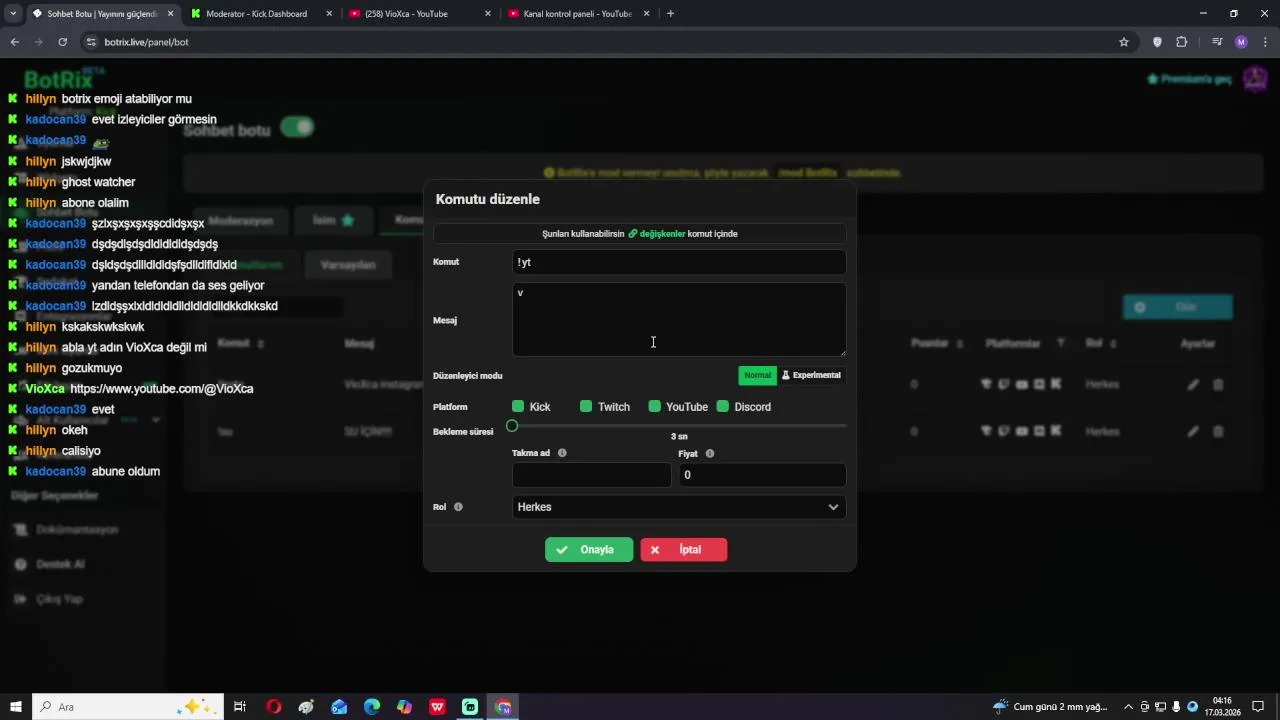Screen dimensions: 1280x720
Task: Show hidden system tray icons chevron
Action: coord(1129,707)
